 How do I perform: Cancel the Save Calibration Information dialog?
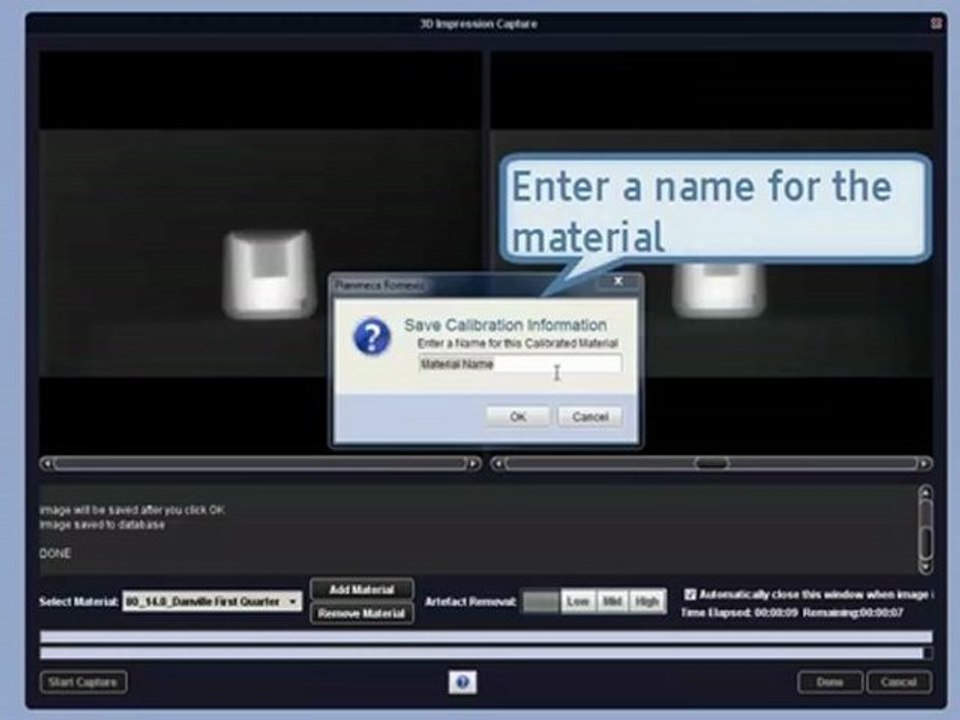(590, 417)
